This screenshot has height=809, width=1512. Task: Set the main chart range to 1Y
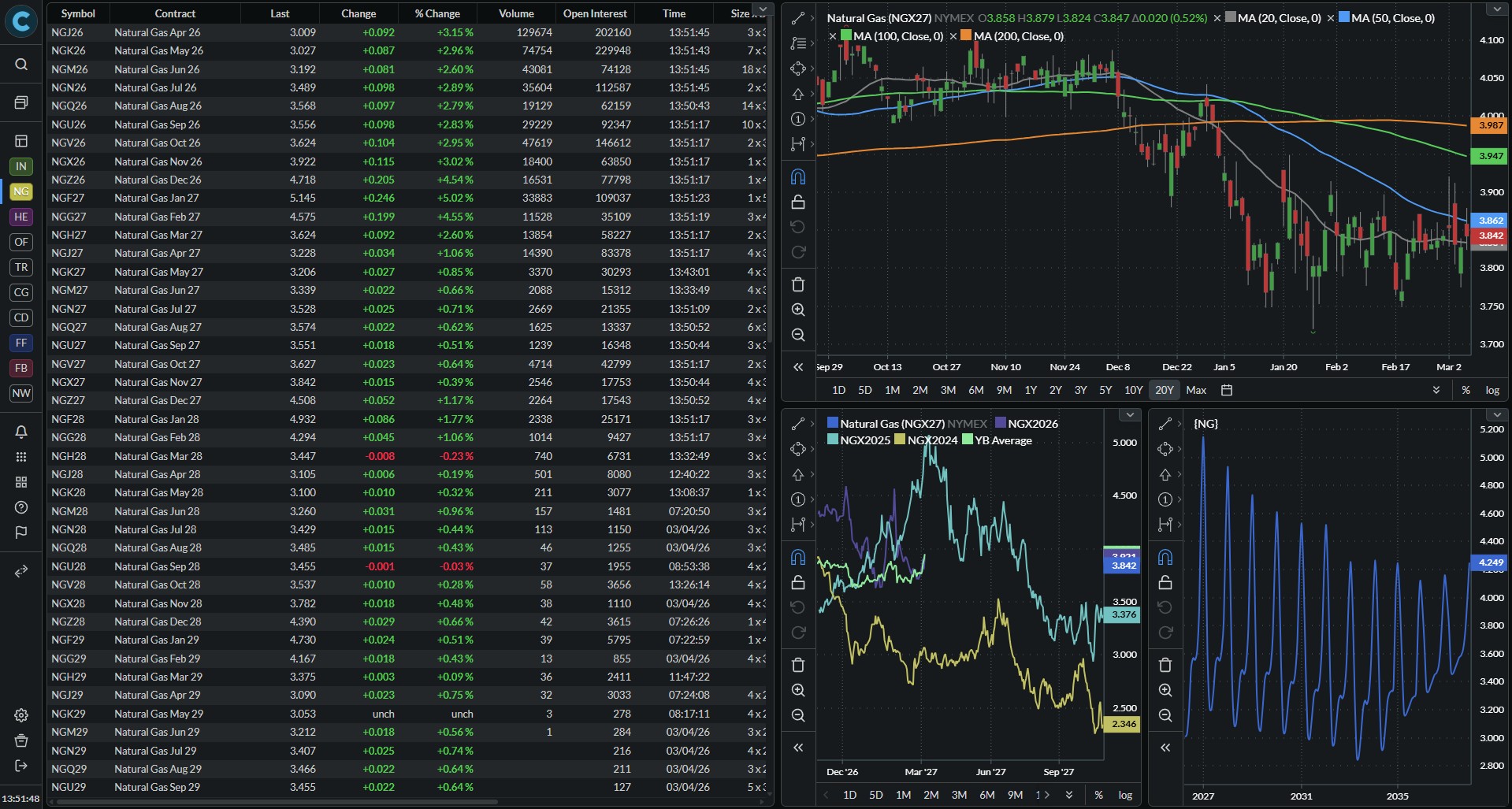click(1031, 390)
